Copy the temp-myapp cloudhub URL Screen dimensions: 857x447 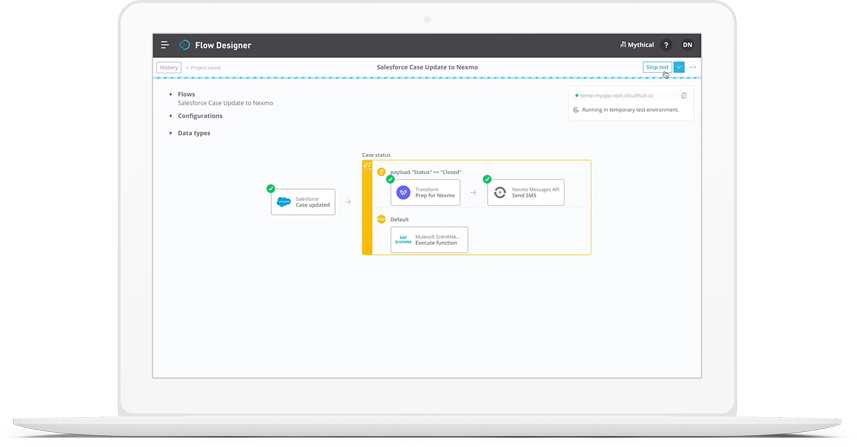point(684,96)
